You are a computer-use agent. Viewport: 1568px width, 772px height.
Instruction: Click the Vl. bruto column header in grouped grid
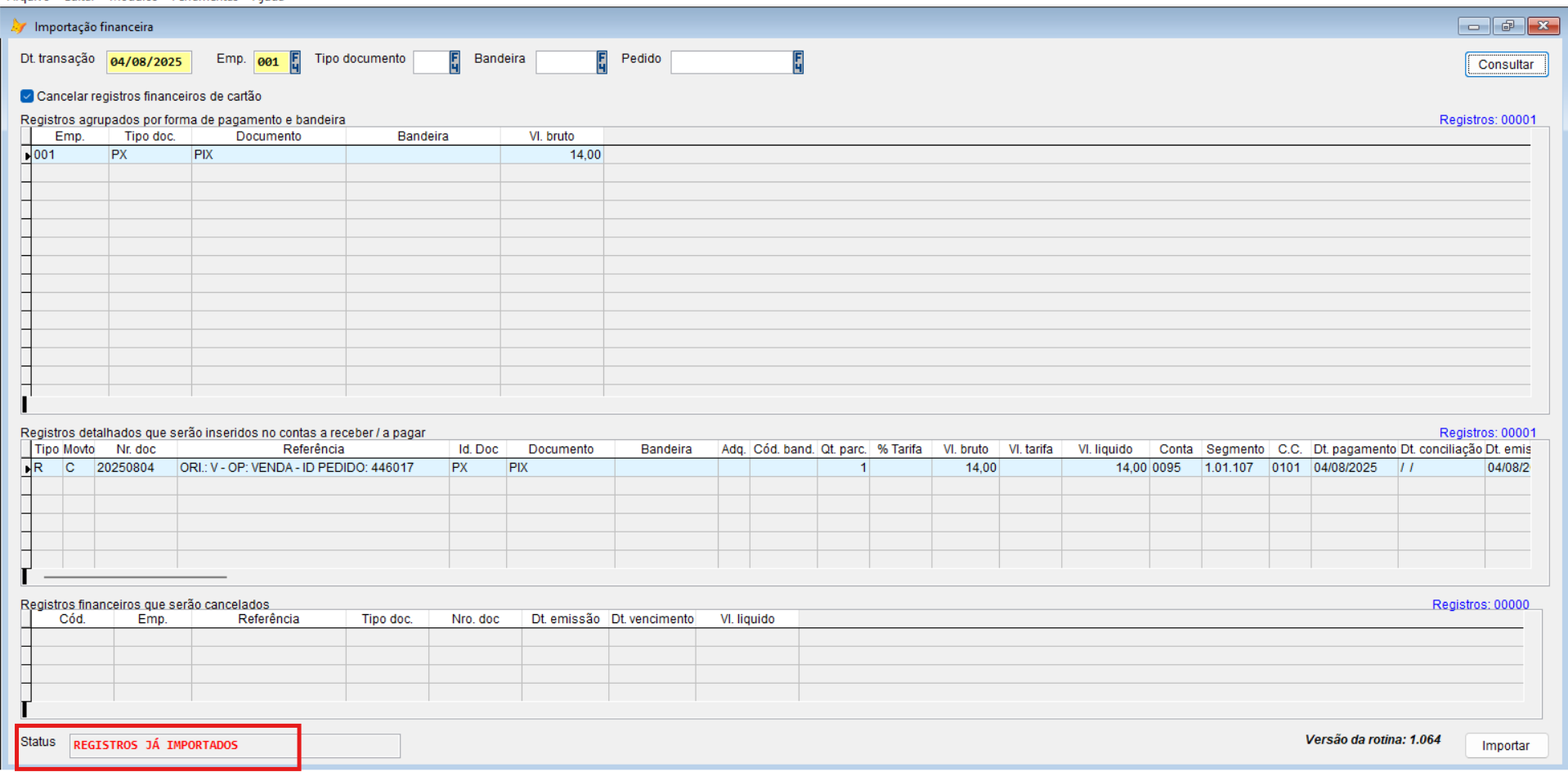(551, 137)
